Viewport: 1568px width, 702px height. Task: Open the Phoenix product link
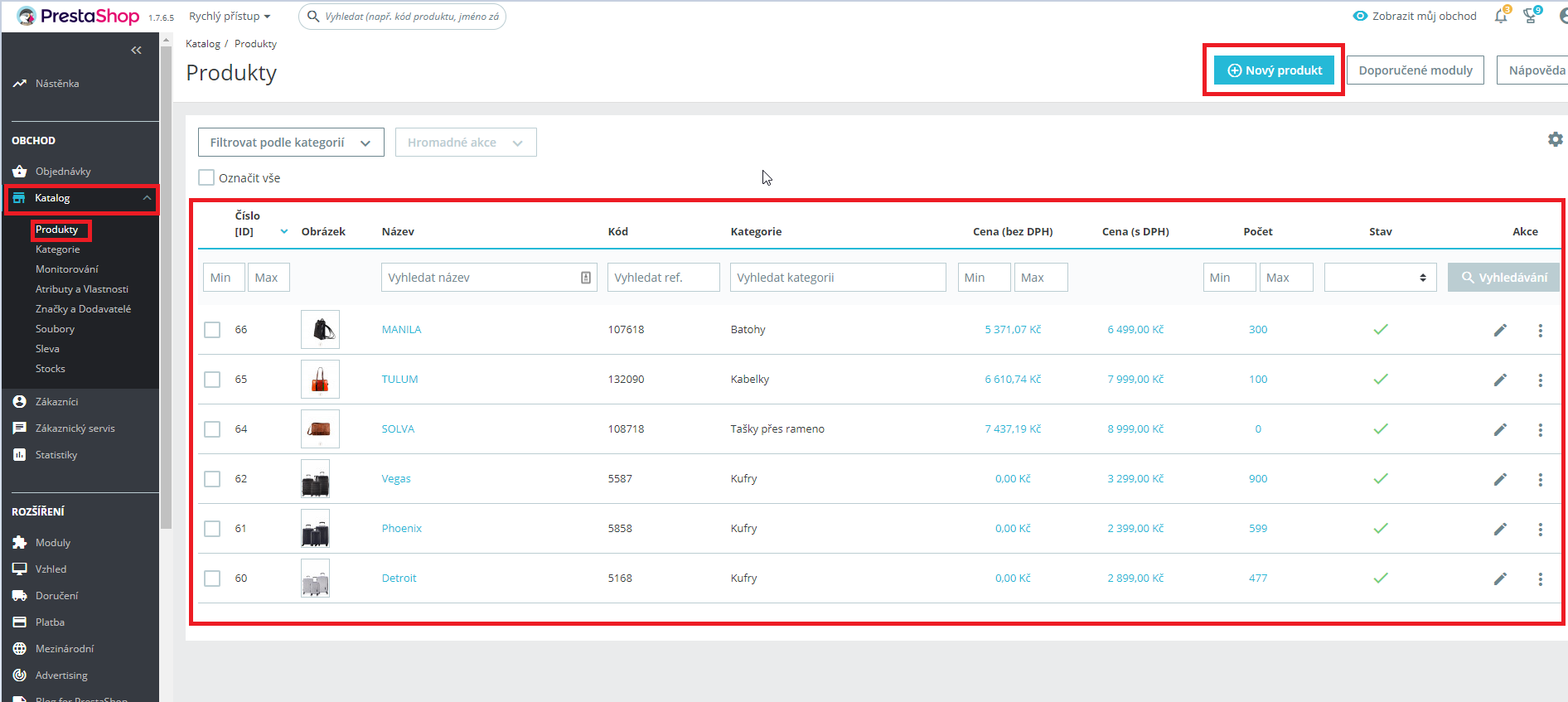tap(402, 528)
